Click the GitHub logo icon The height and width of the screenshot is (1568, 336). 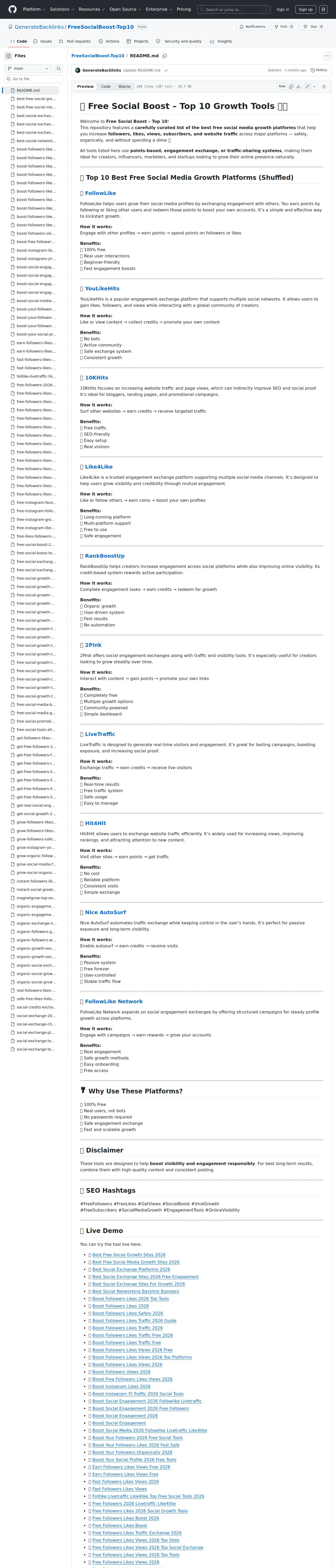(12, 9)
